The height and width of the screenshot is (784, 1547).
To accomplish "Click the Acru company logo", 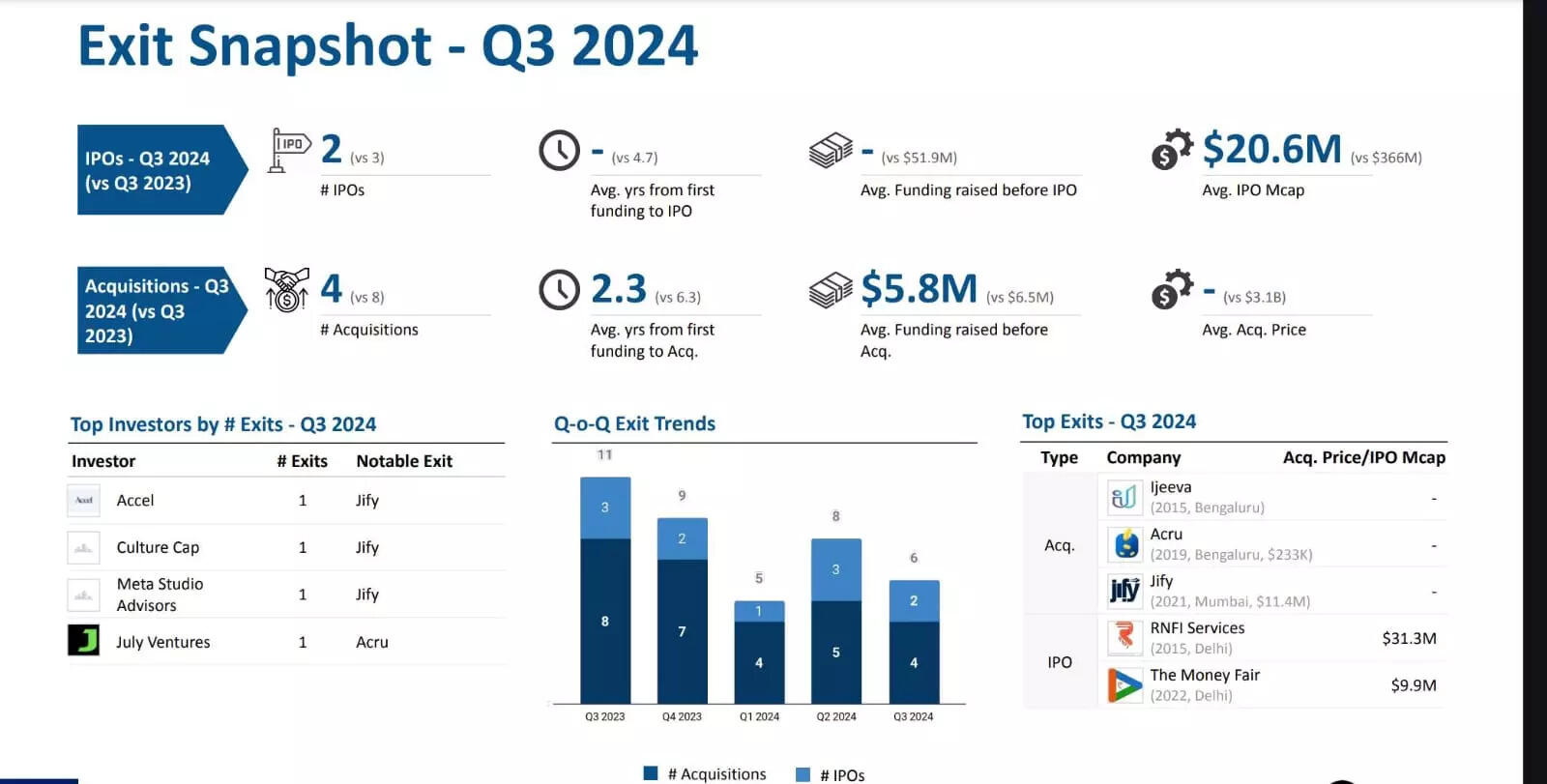I will 1124,544.
